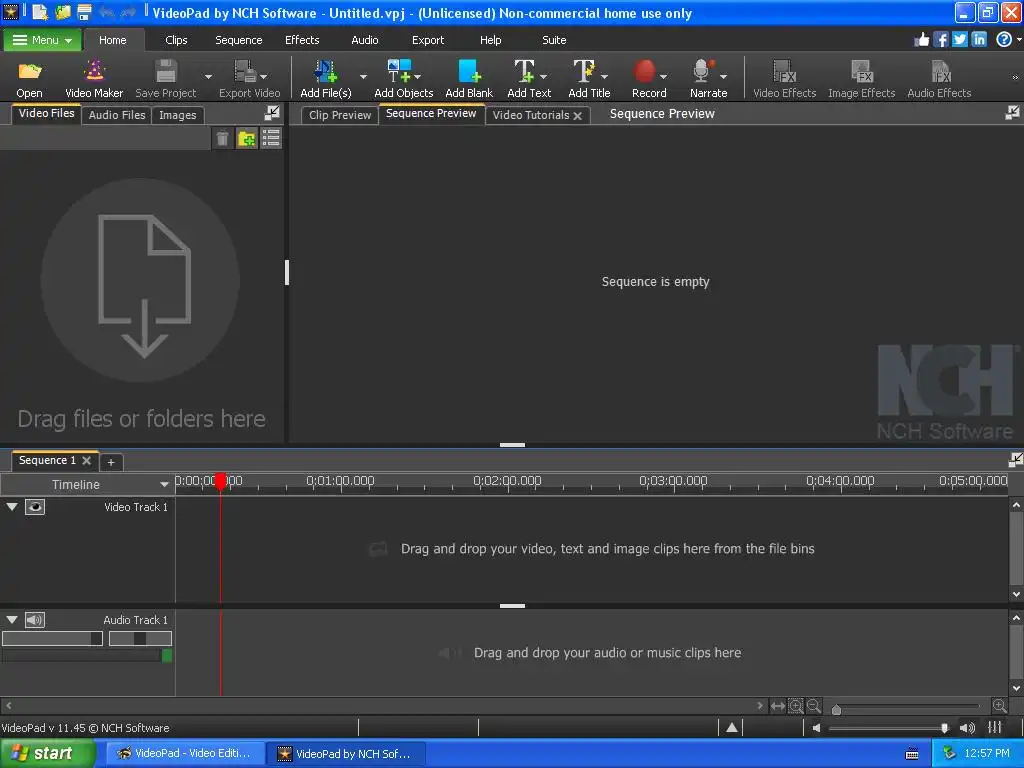The image size is (1024, 768).
Task: Collapse Video Track 1 with its triangle
Action: (x=12, y=507)
